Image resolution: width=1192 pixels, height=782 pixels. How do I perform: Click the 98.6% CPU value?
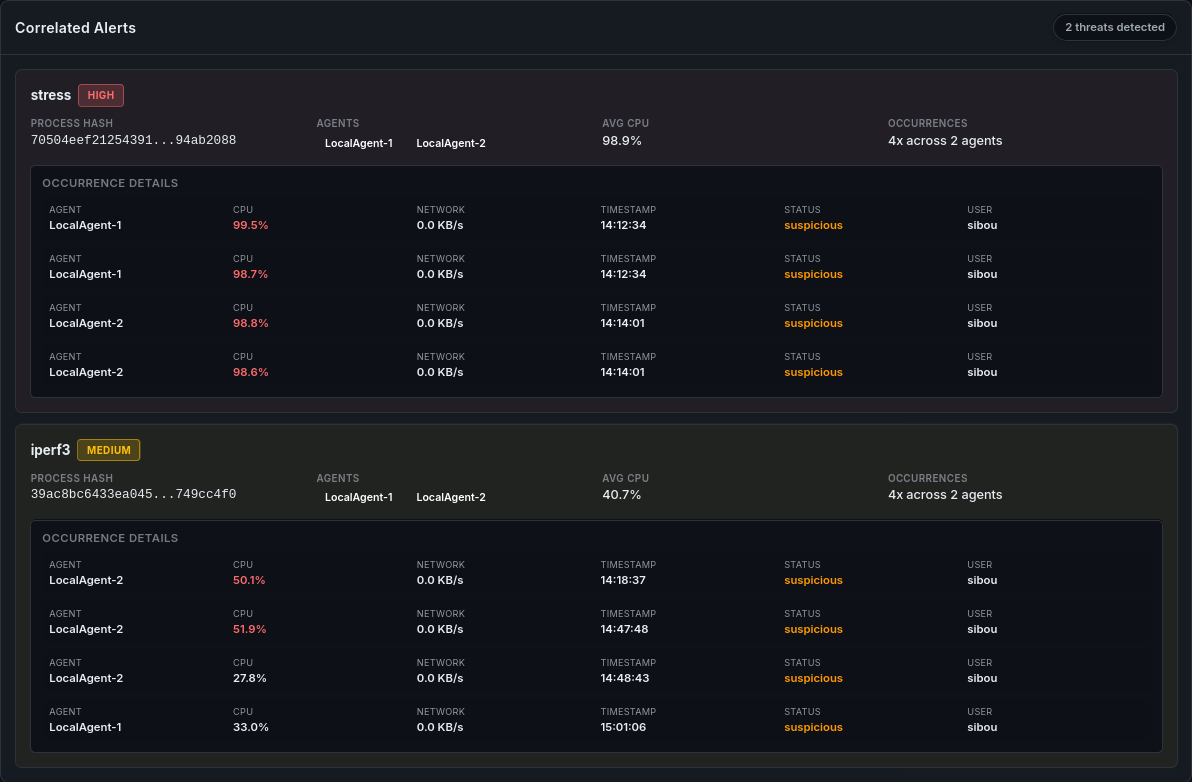click(250, 372)
